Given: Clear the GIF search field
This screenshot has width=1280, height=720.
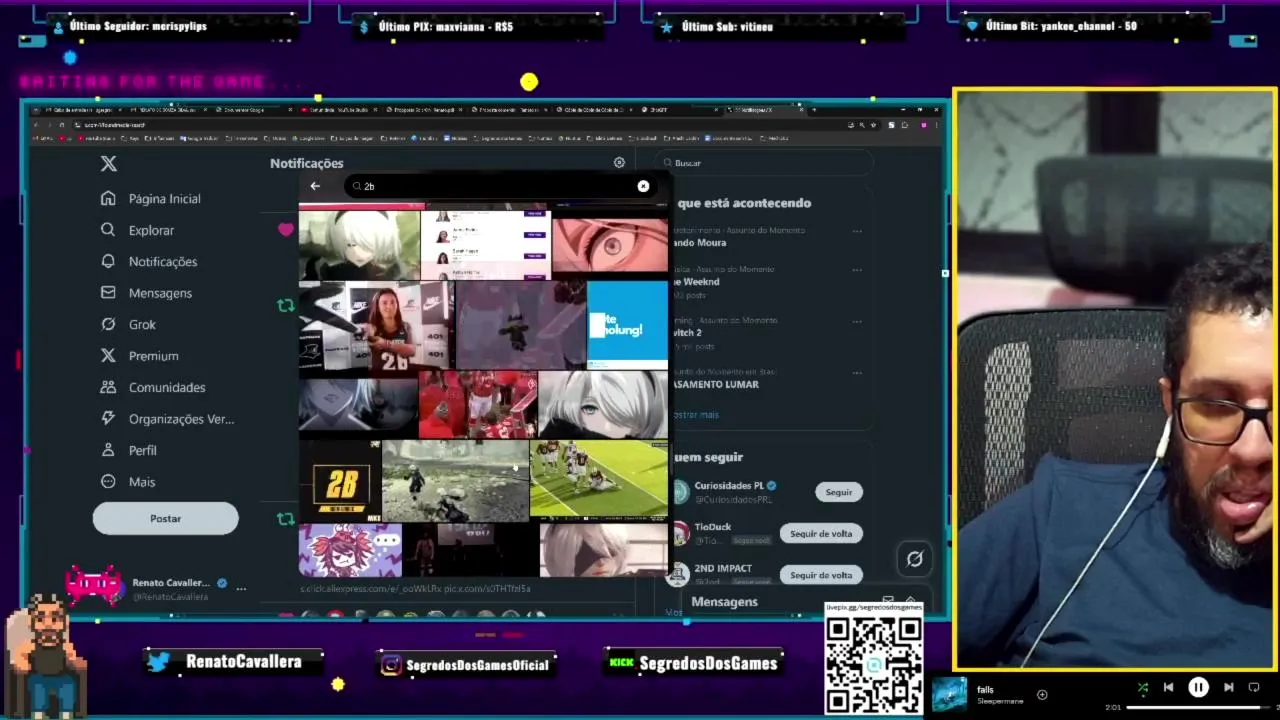Looking at the screenshot, I should pyautogui.click(x=643, y=186).
